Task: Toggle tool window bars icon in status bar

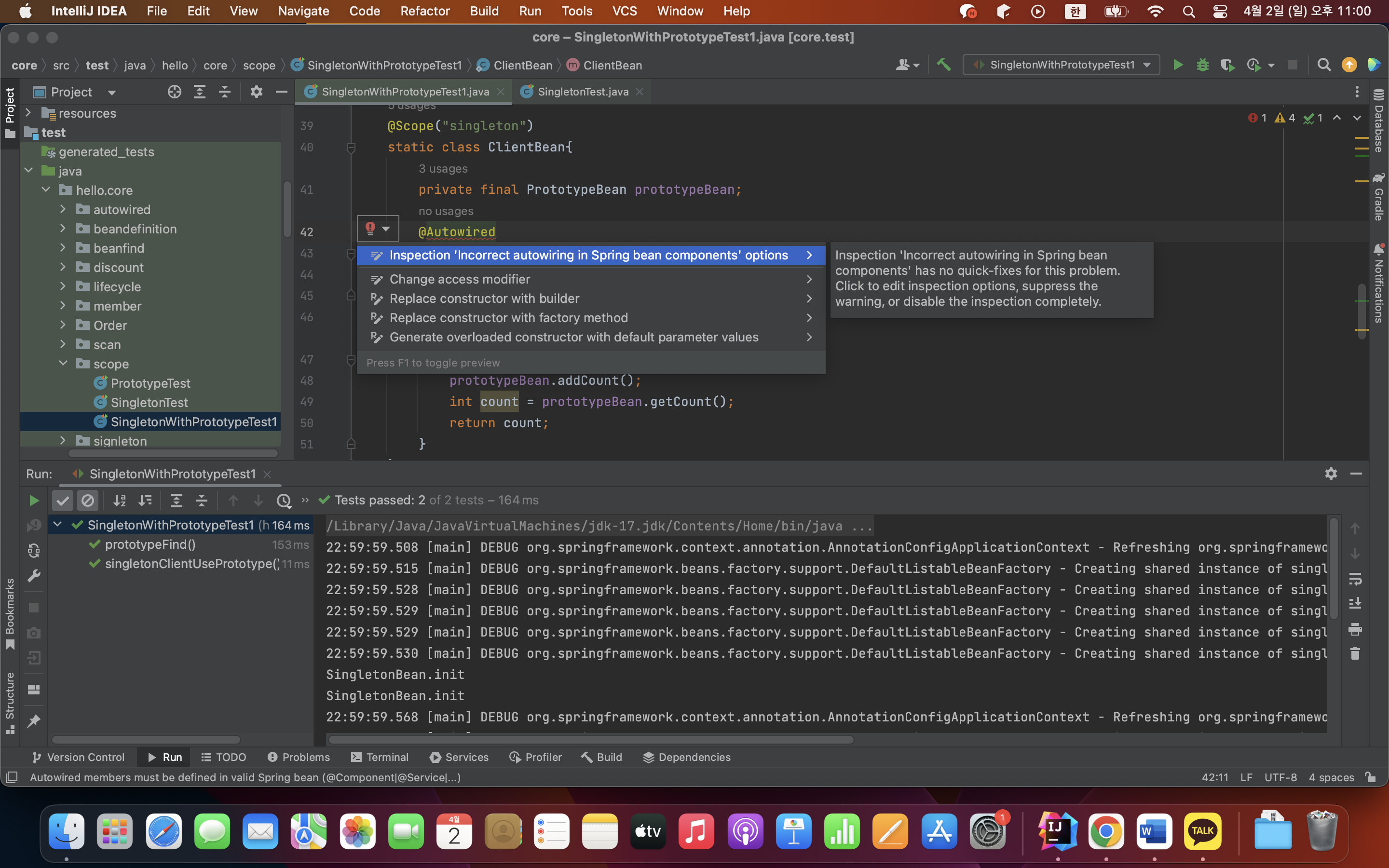Action: tap(12, 777)
